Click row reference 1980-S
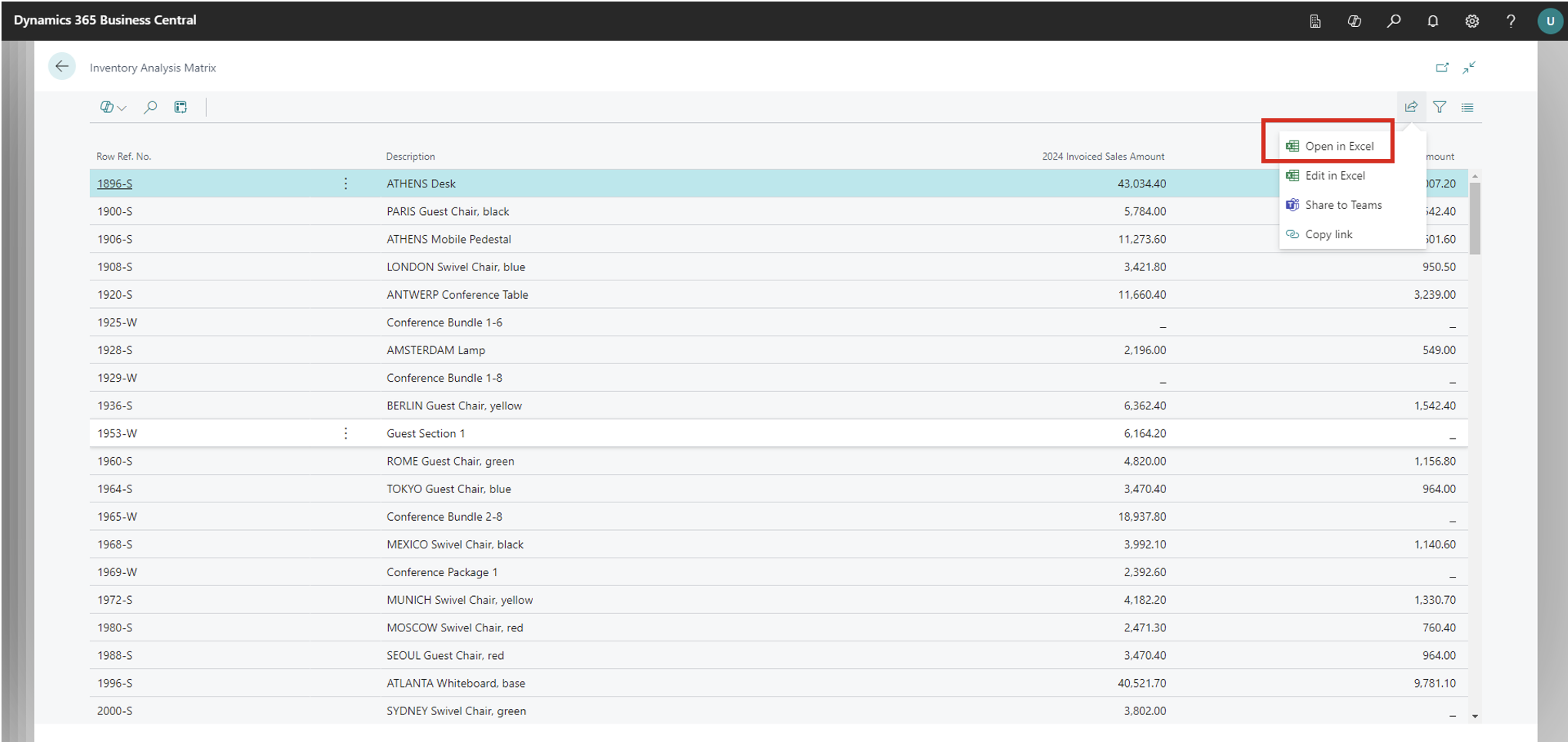Viewport: 1568px width, 742px height. pos(115,628)
